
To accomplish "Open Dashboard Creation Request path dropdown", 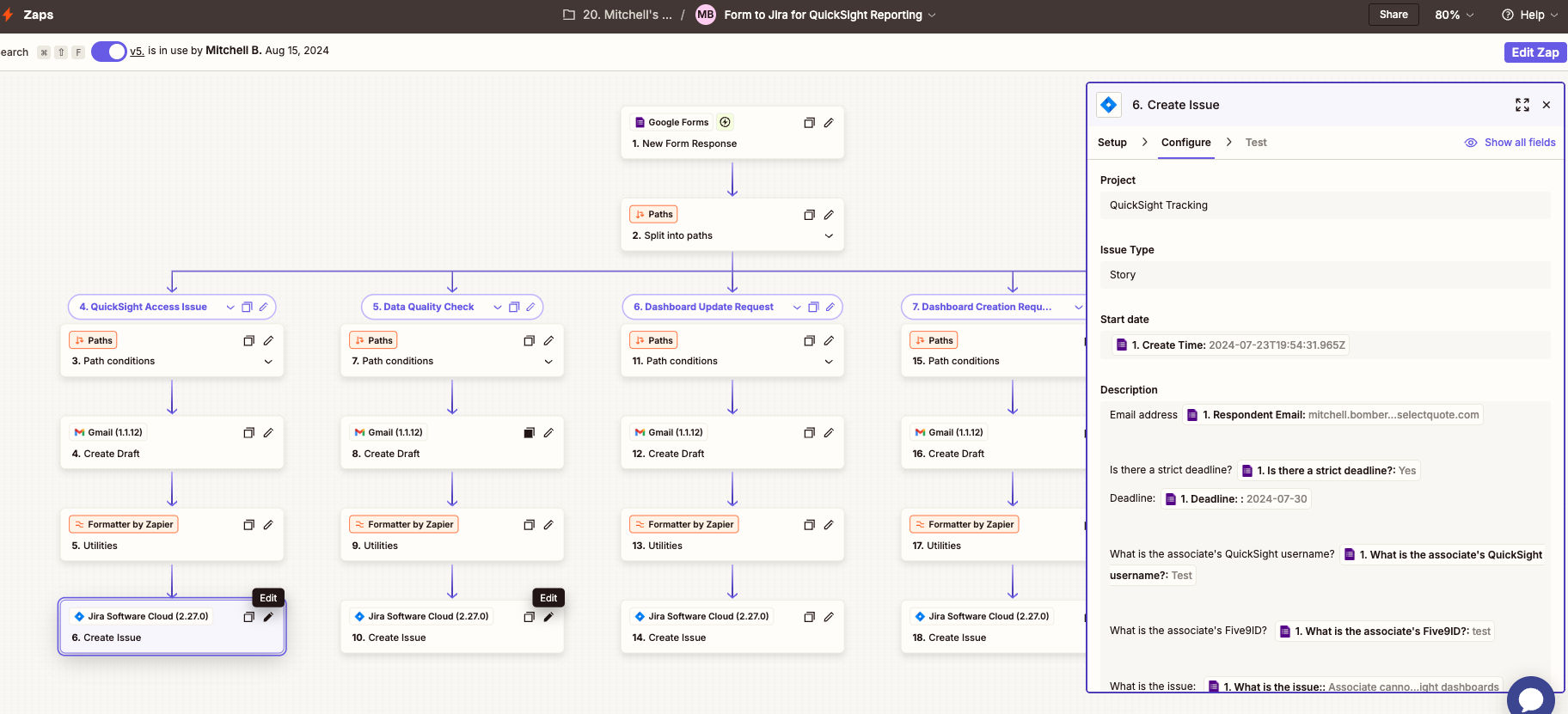I will point(1078,308).
